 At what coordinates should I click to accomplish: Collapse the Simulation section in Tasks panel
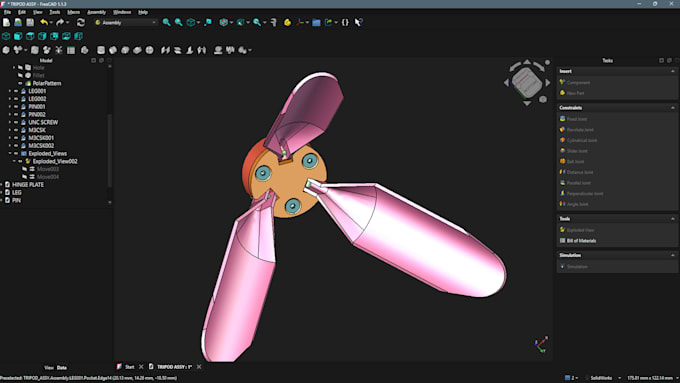coord(673,255)
